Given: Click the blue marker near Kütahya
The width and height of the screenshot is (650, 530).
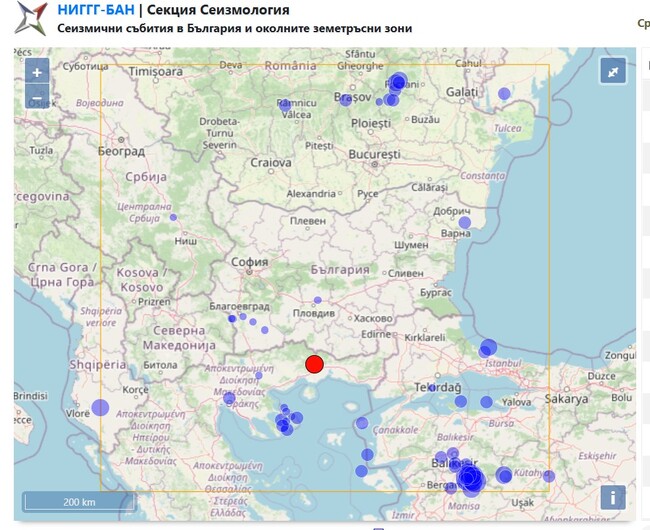Looking at the screenshot, I should tap(549, 476).
